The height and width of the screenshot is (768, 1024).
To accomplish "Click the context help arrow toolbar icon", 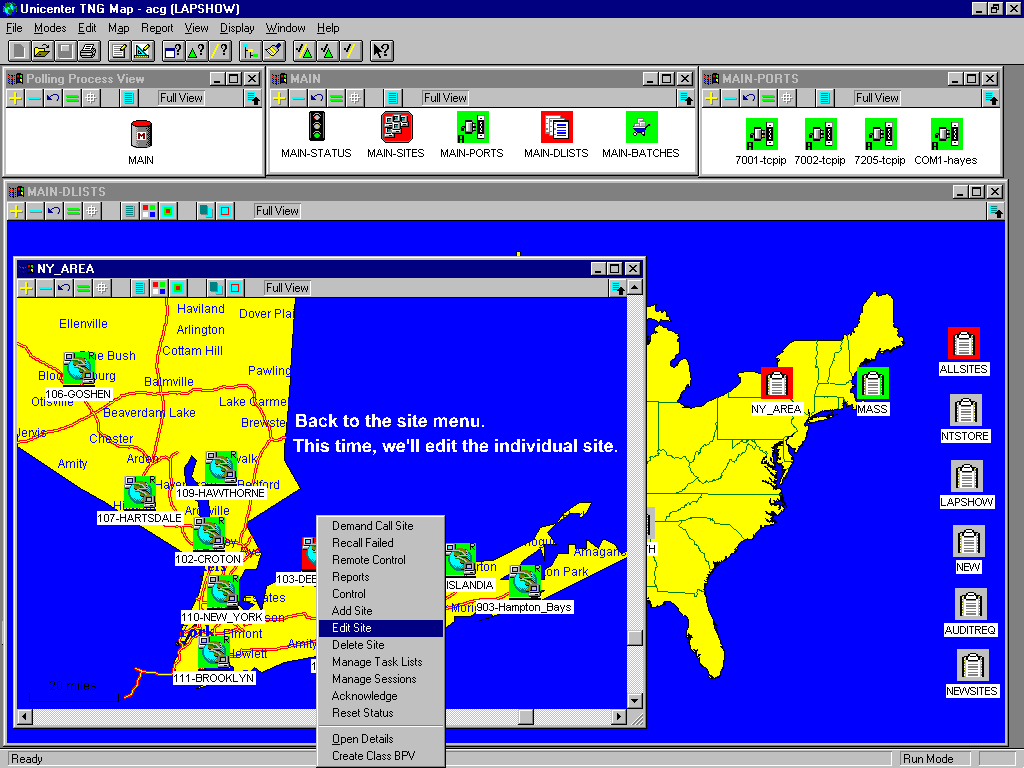I will coord(381,50).
